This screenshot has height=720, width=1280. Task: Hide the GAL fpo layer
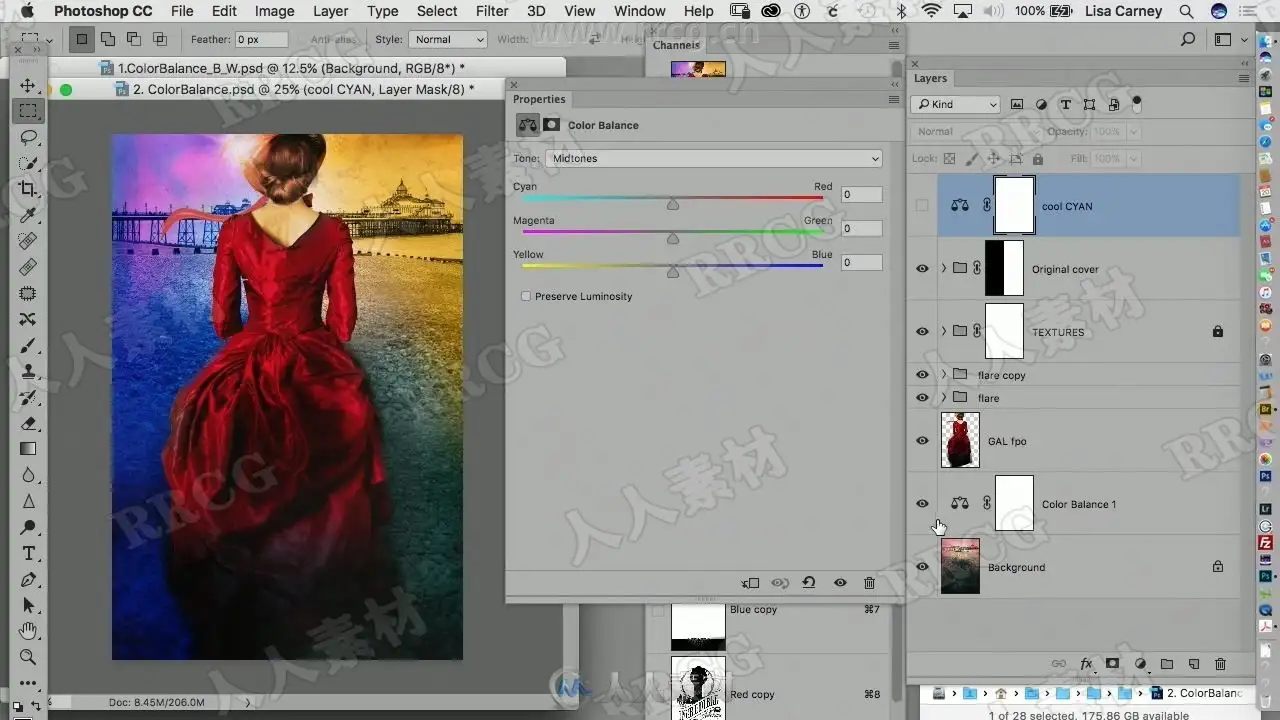922,441
